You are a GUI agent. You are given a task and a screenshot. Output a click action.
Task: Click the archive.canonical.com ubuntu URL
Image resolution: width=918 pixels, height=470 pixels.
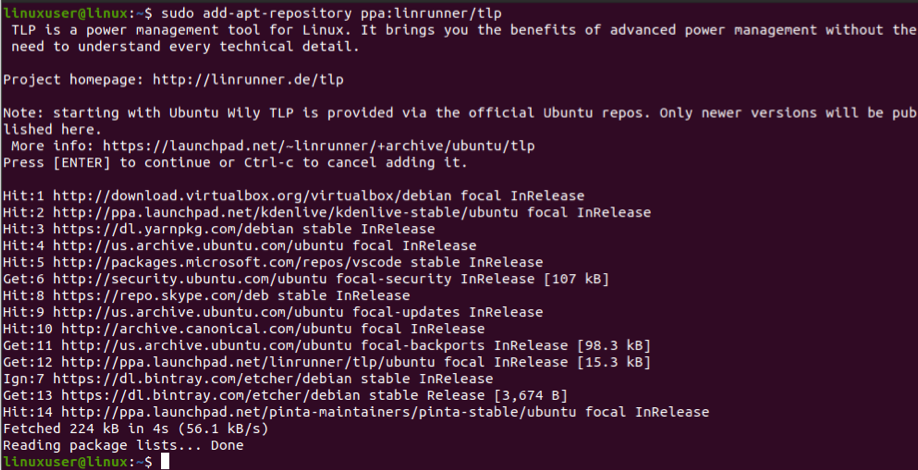[x=207, y=329]
